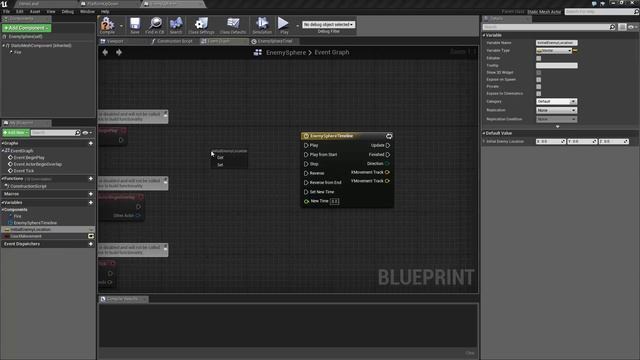Start Simulation from the toolbar
Image resolution: width=640 pixels, height=360 pixels.
pyautogui.click(x=262, y=25)
